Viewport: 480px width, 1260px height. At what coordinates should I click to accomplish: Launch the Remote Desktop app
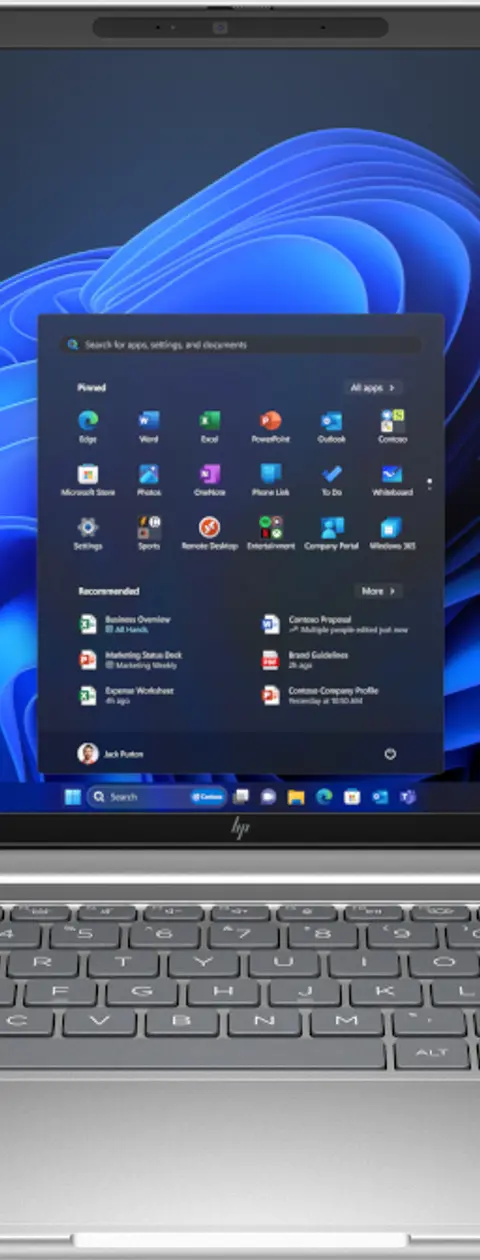tap(209, 533)
